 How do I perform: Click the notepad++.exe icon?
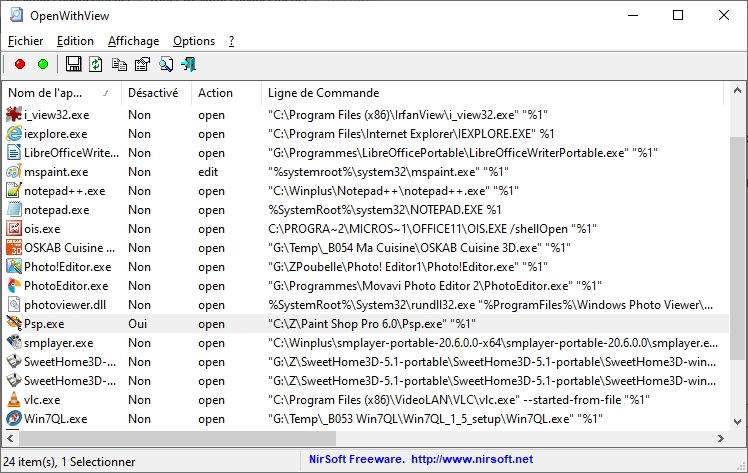pos(14,191)
